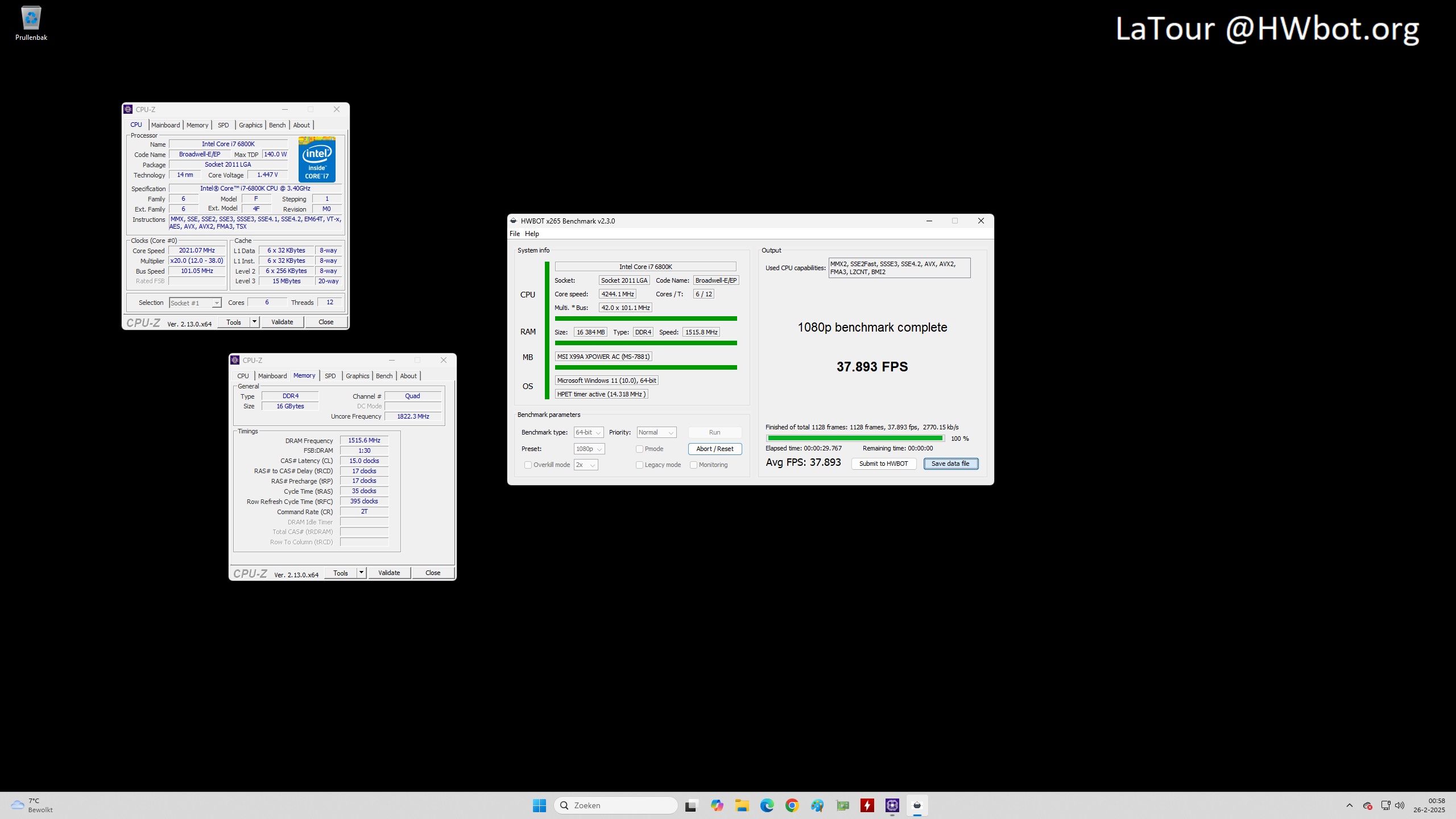Click the Windows Start button
1456x819 pixels.
coord(539,805)
